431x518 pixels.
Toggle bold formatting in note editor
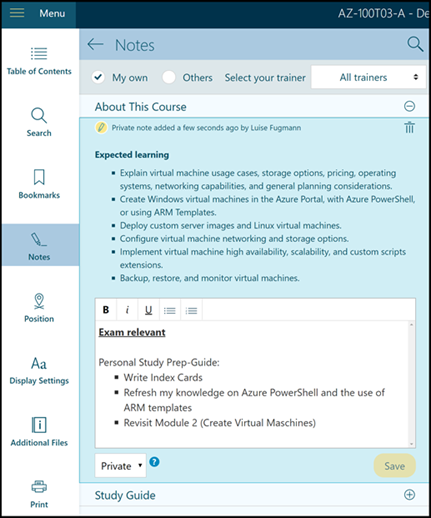106,310
